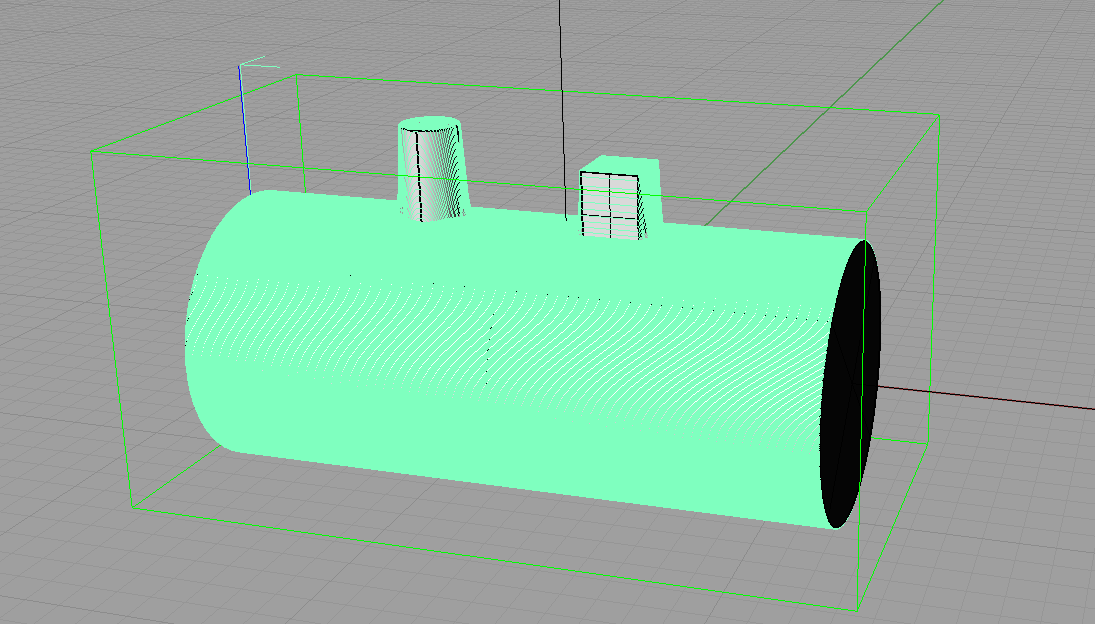Click the black circular end cap

pos(852,385)
